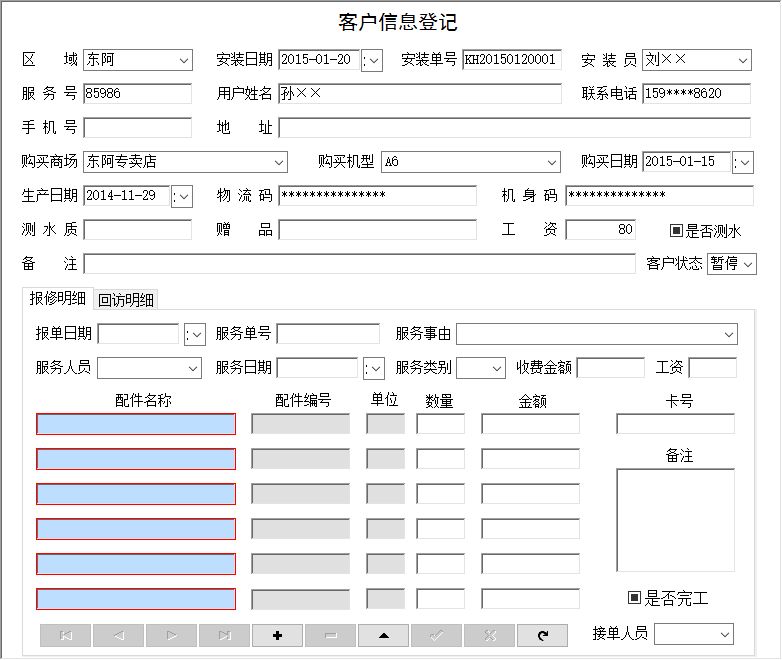Expand the 购买机型 dropdown showing A6
The width and height of the screenshot is (782, 660).
552,162
